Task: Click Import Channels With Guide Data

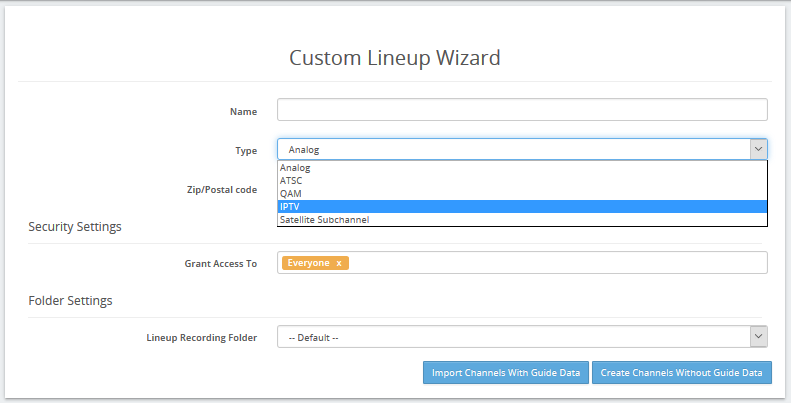Action: (x=506, y=373)
